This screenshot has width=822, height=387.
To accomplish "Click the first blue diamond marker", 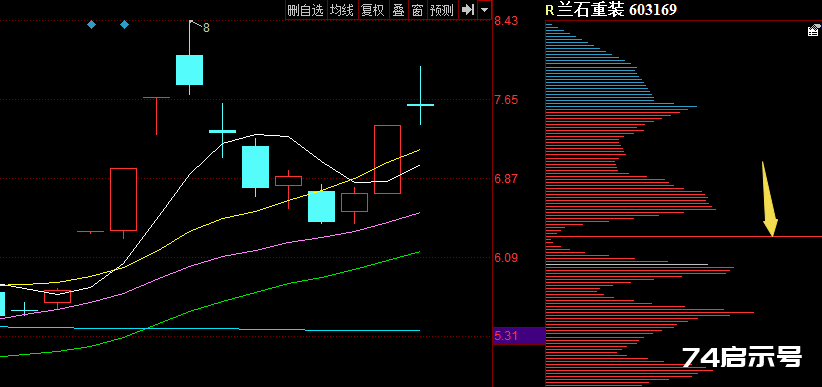I will tap(91, 24).
